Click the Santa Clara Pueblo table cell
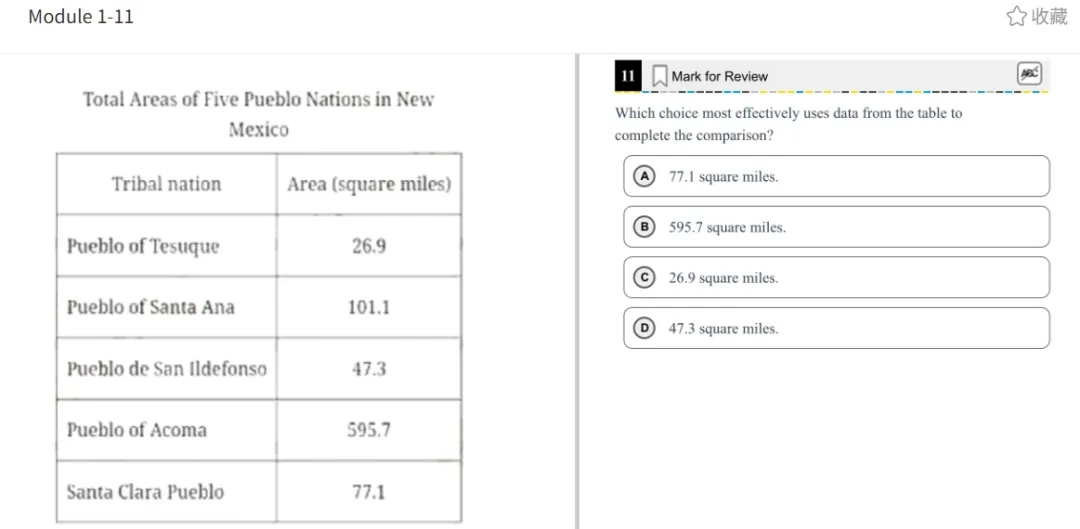 [x=145, y=492]
